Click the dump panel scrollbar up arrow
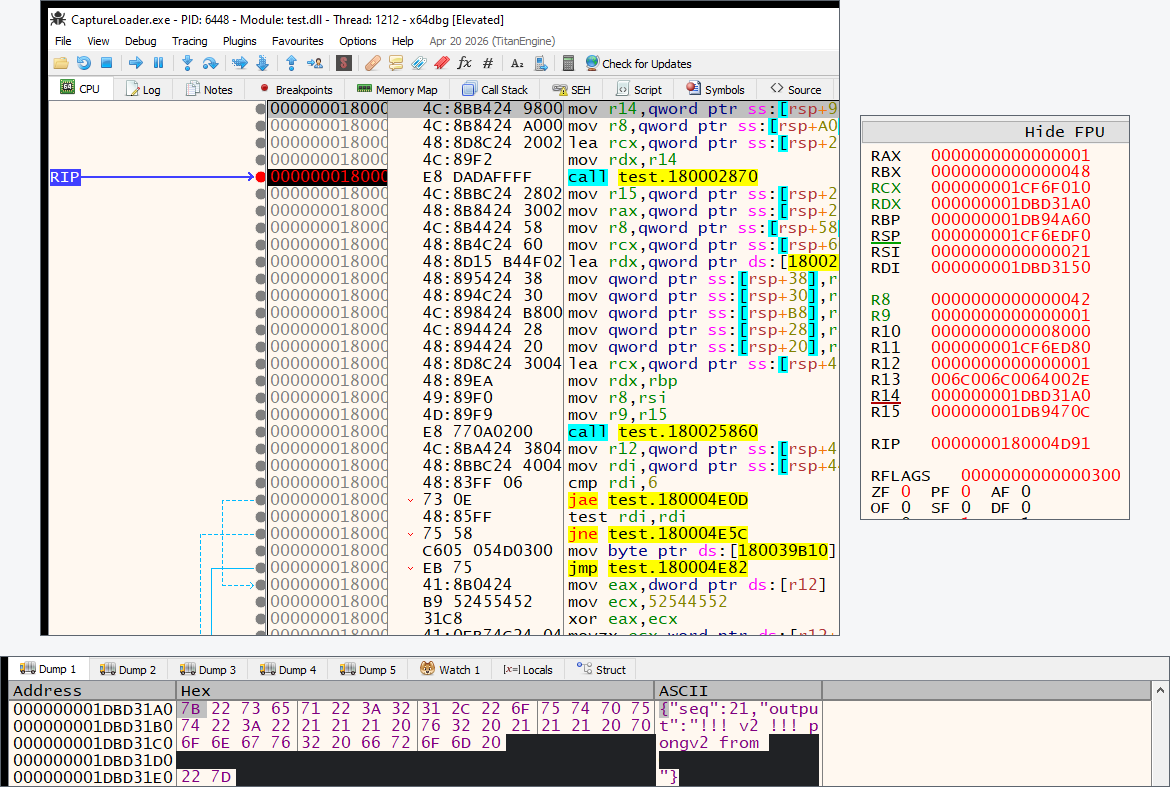 pyautogui.click(x=1160, y=691)
